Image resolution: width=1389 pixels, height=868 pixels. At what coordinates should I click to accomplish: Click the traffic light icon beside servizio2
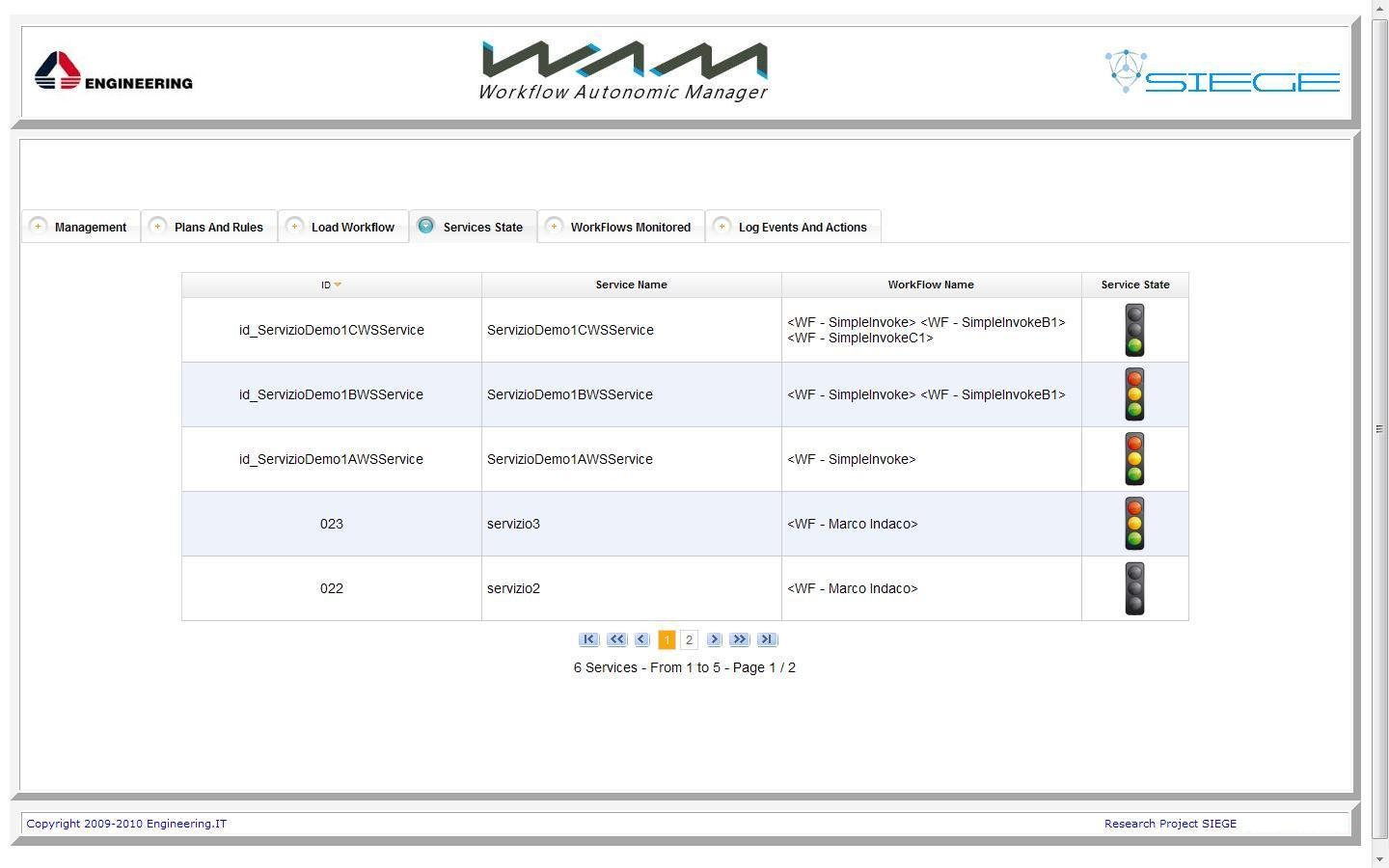click(x=1134, y=588)
